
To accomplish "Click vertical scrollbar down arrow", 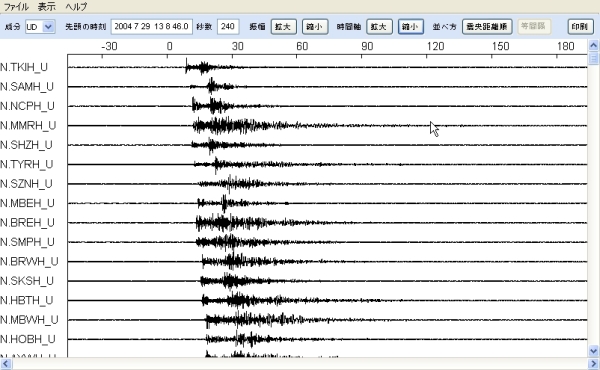I will click(x=593, y=350).
